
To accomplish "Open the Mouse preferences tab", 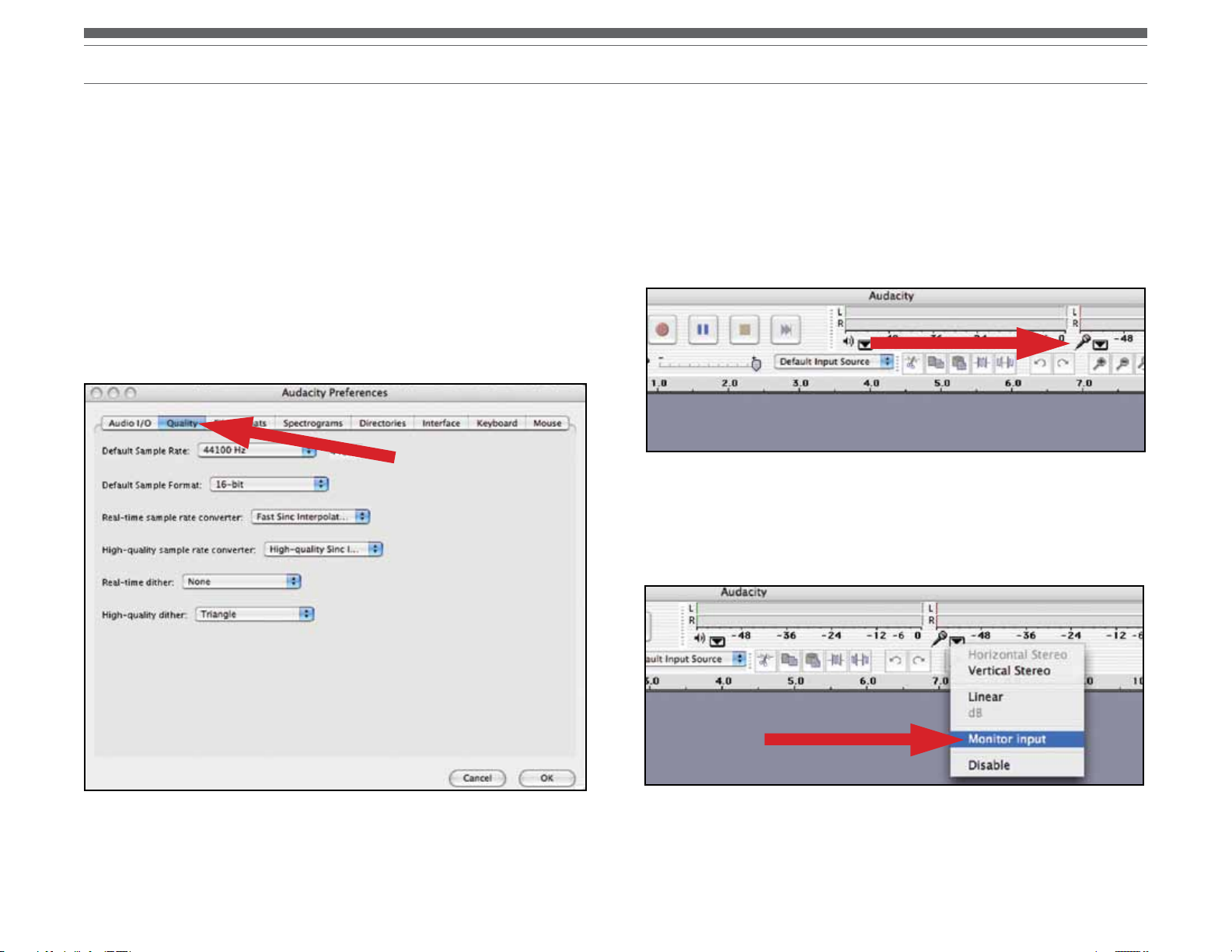I will point(547,424).
